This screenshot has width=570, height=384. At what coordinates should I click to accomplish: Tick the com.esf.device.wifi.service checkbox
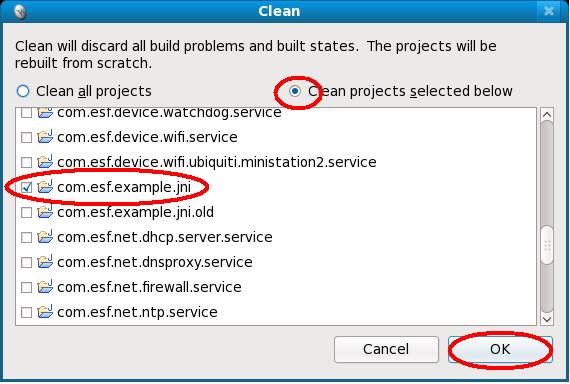pyautogui.click(x=26, y=137)
